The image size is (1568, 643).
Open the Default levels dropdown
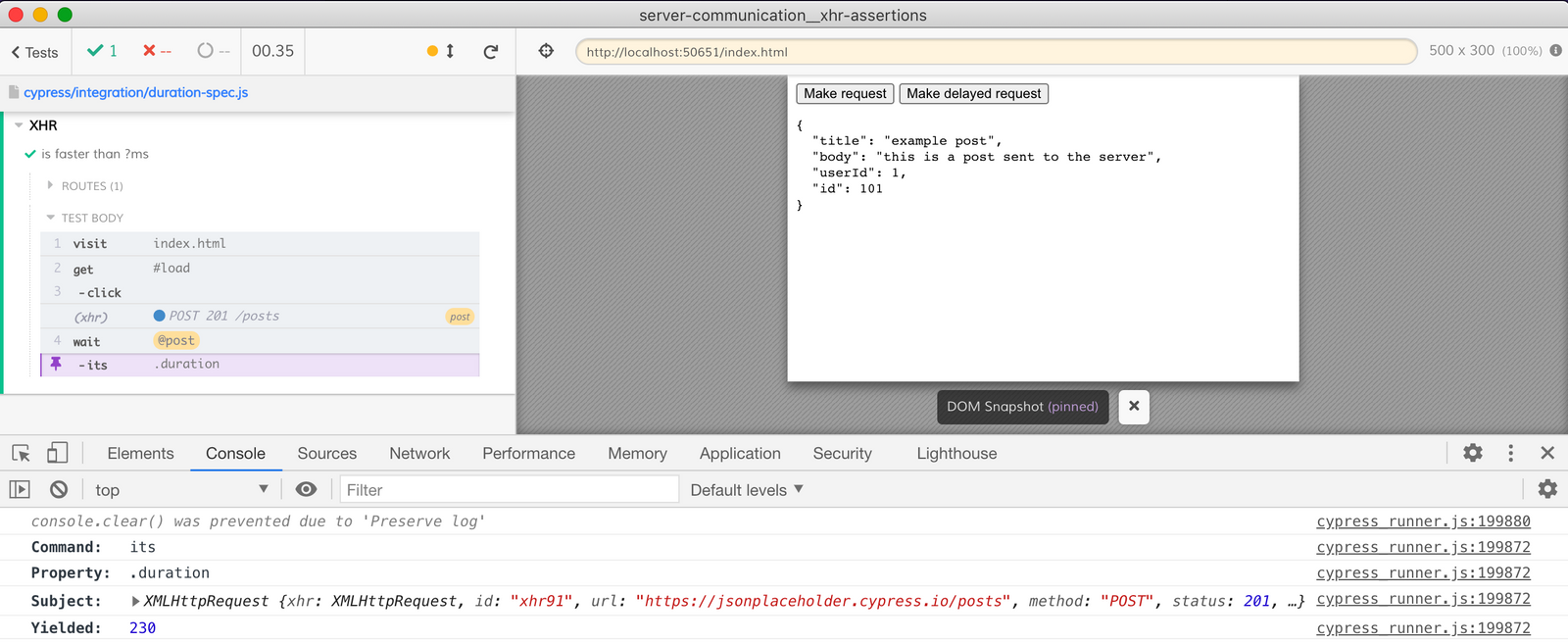(746, 490)
